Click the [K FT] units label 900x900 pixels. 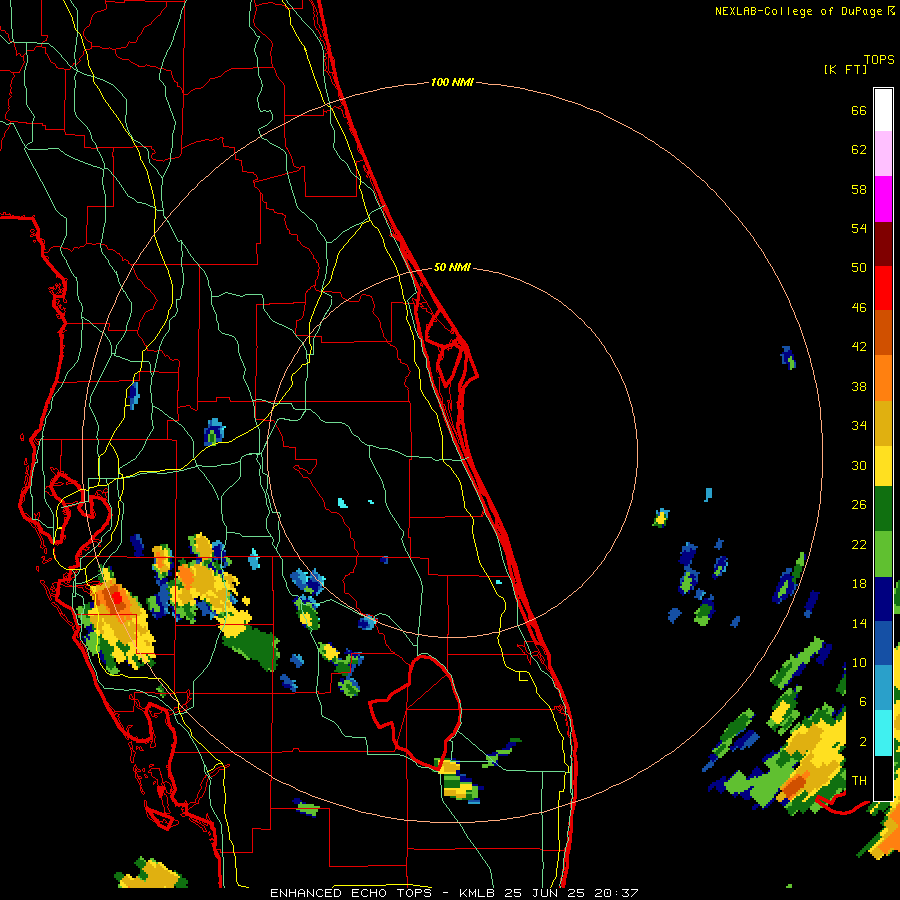point(845,69)
